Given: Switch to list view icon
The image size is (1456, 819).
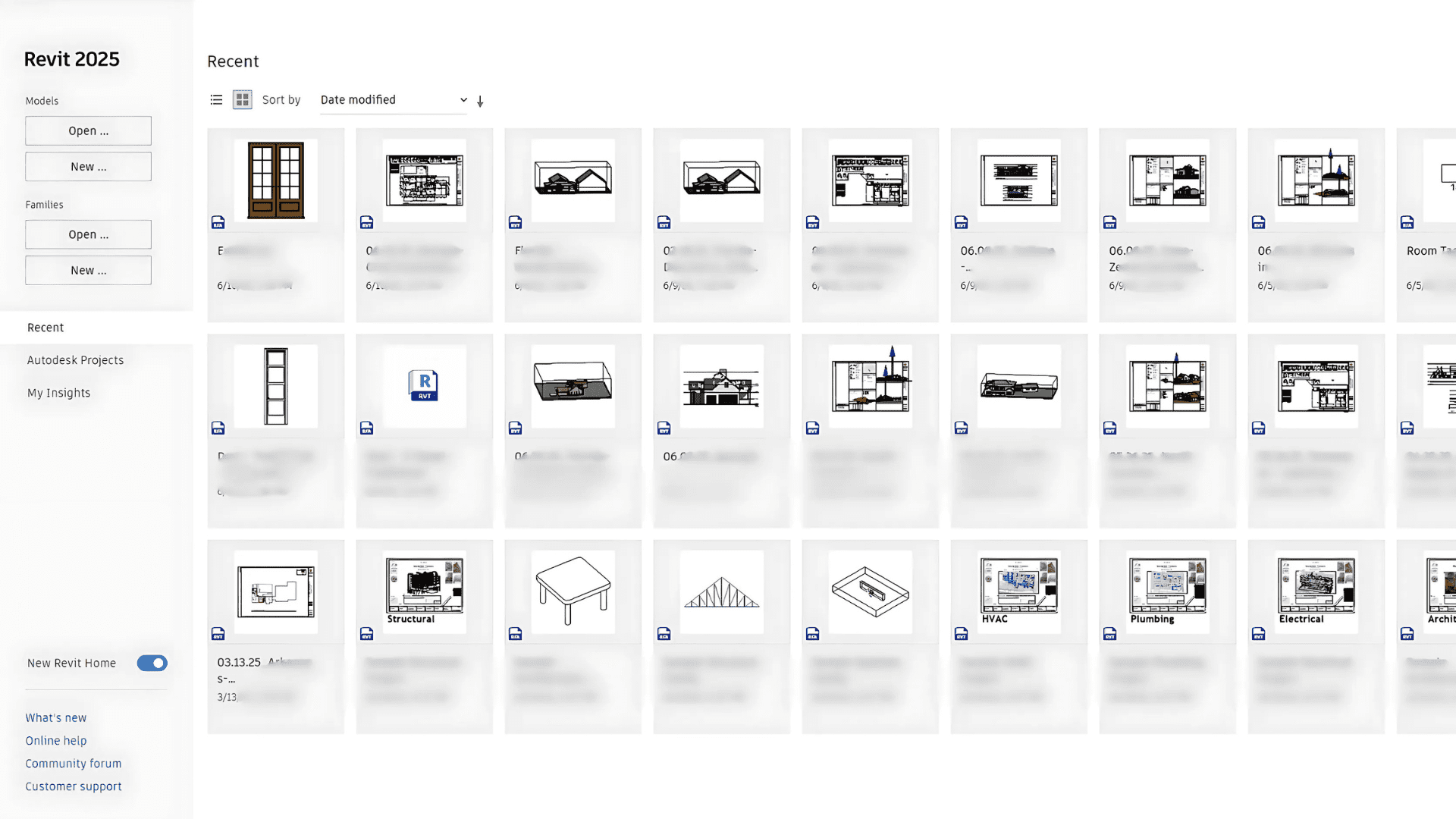Looking at the screenshot, I should click(216, 99).
